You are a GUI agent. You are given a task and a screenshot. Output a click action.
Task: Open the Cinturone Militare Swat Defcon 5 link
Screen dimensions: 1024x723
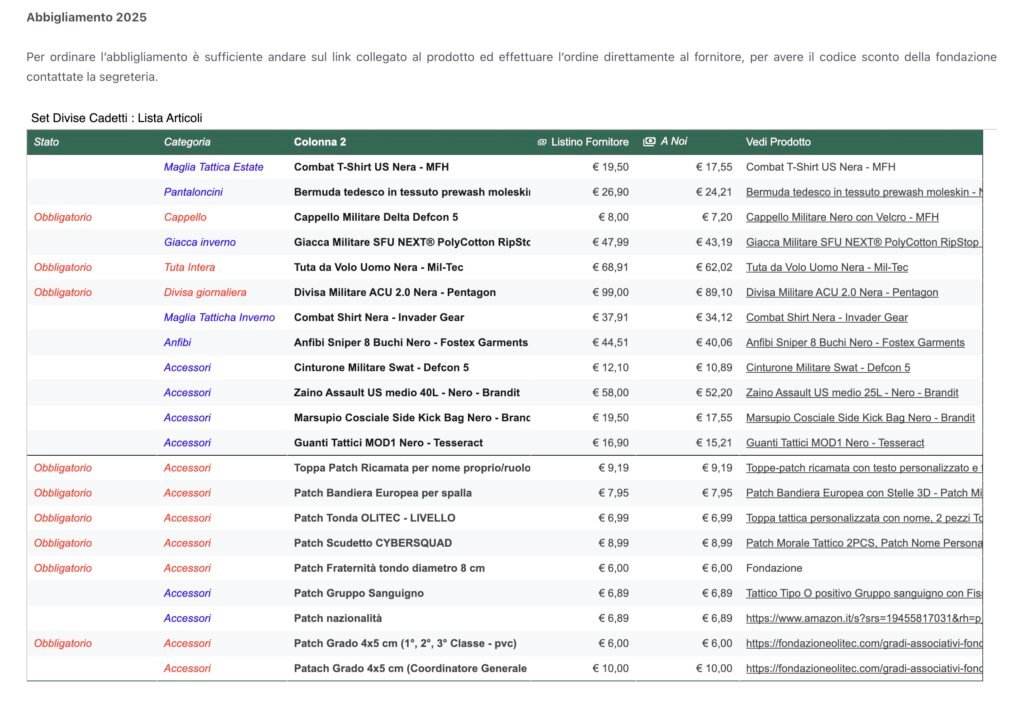[828, 368]
